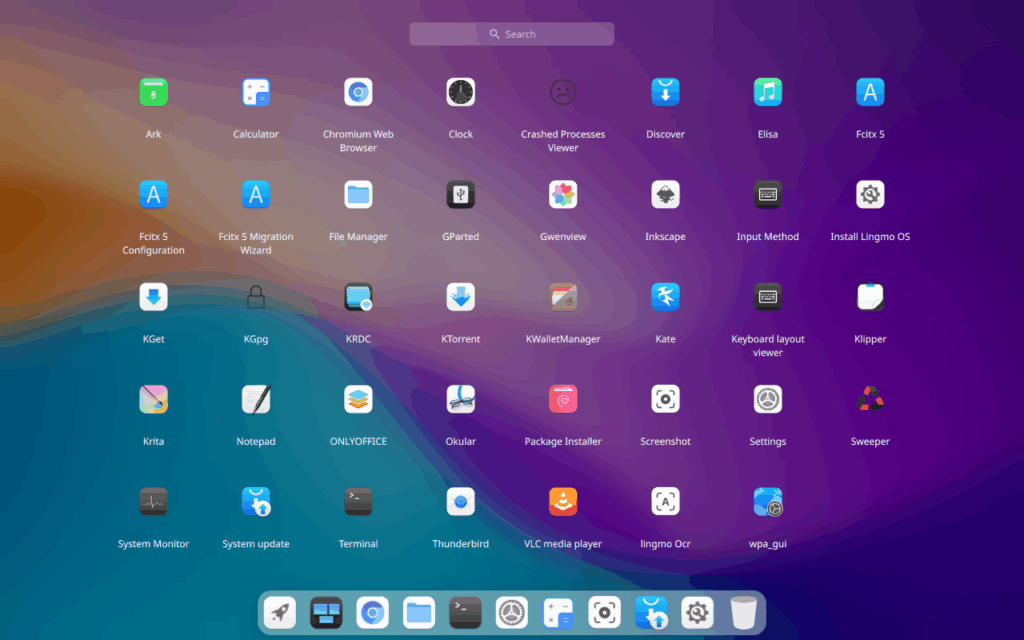The image size is (1024, 640).
Task: Open the Discover software center
Action: click(665, 93)
